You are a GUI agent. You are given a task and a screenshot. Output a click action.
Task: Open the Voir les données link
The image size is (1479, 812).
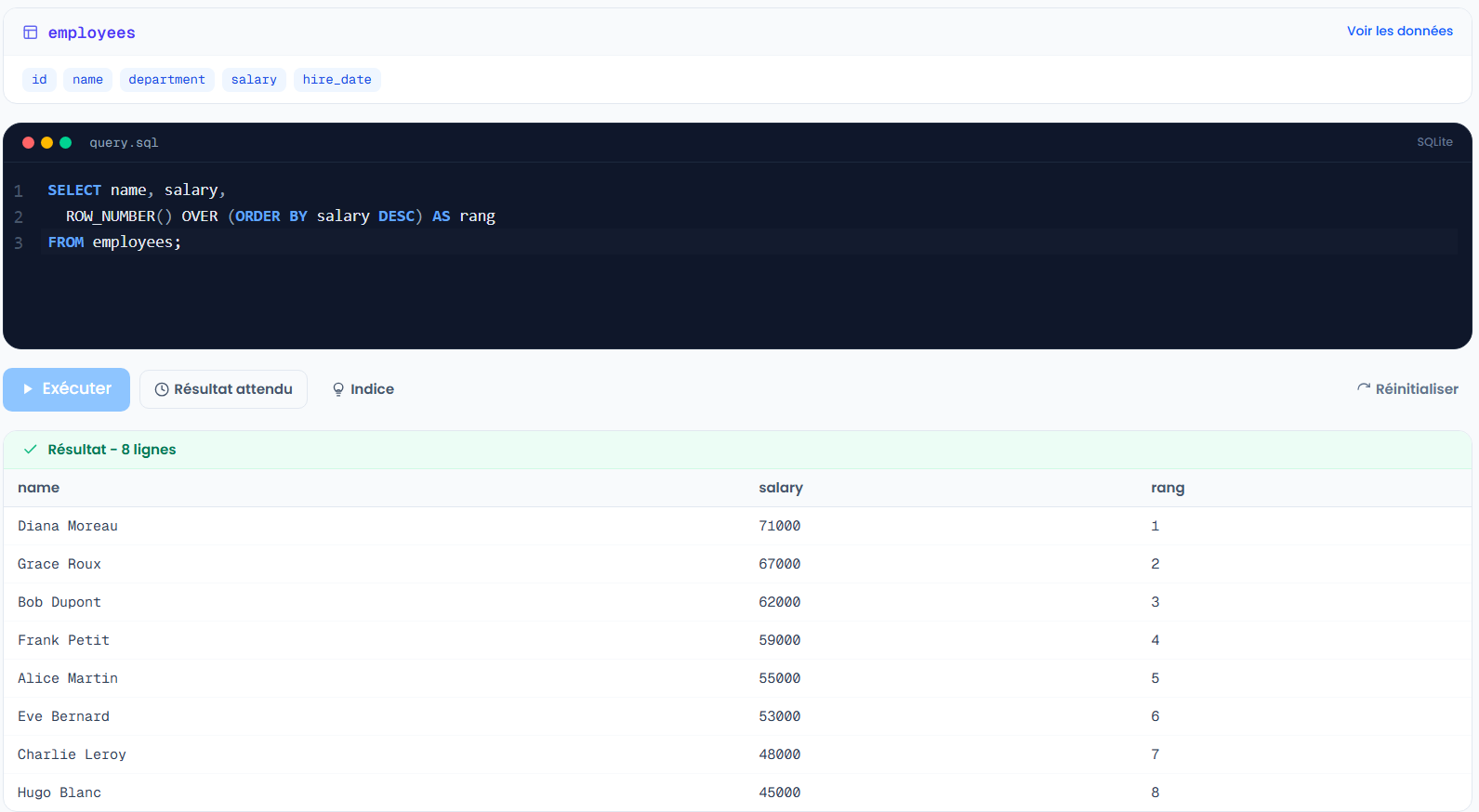coord(1400,31)
